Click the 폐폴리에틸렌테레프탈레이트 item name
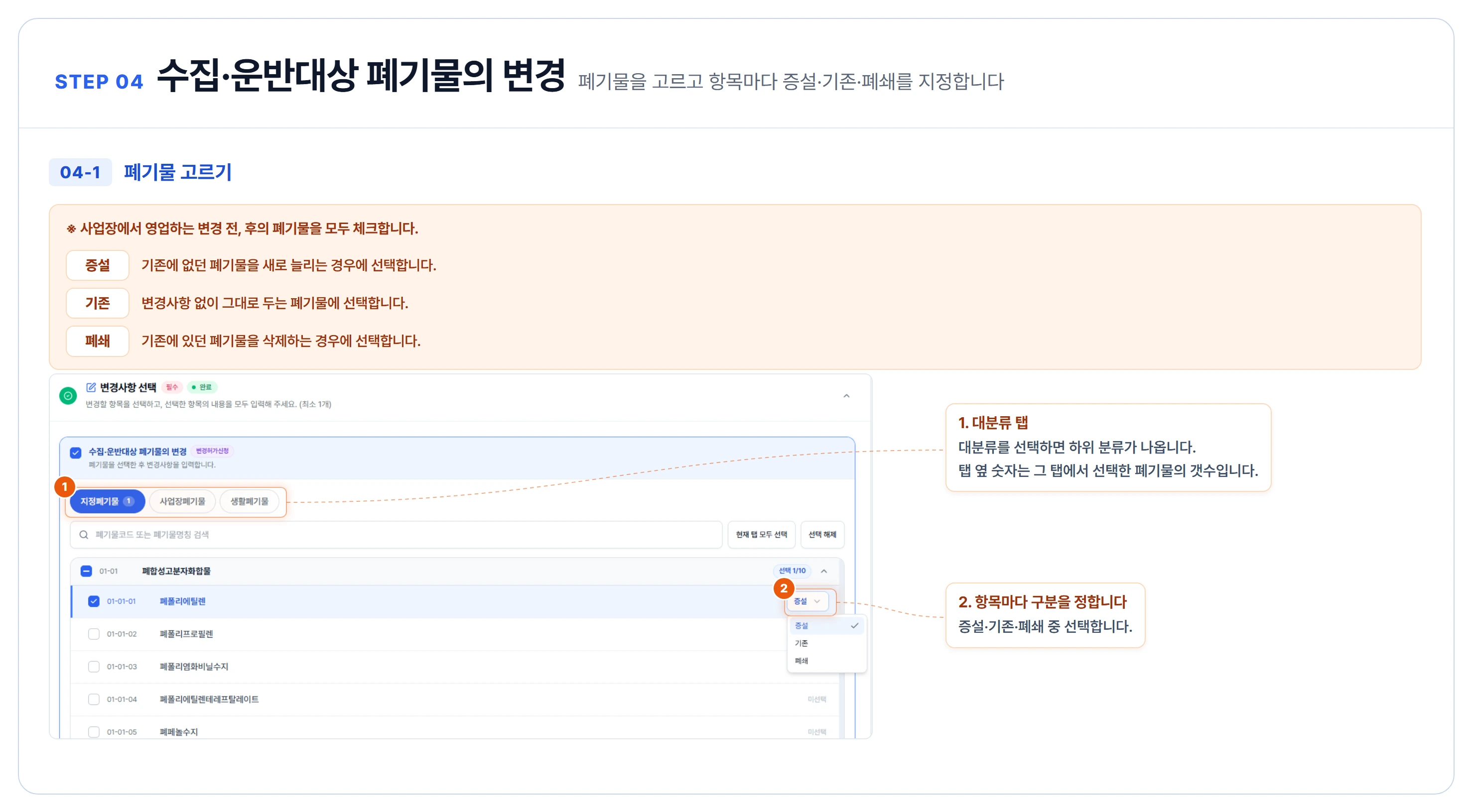 pyautogui.click(x=209, y=699)
